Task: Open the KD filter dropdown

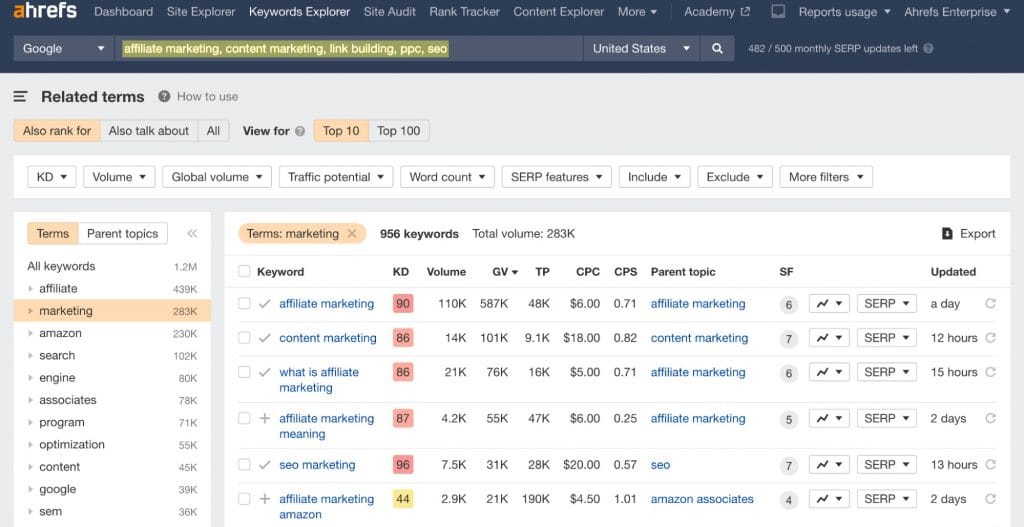Action: click(x=51, y=177)
